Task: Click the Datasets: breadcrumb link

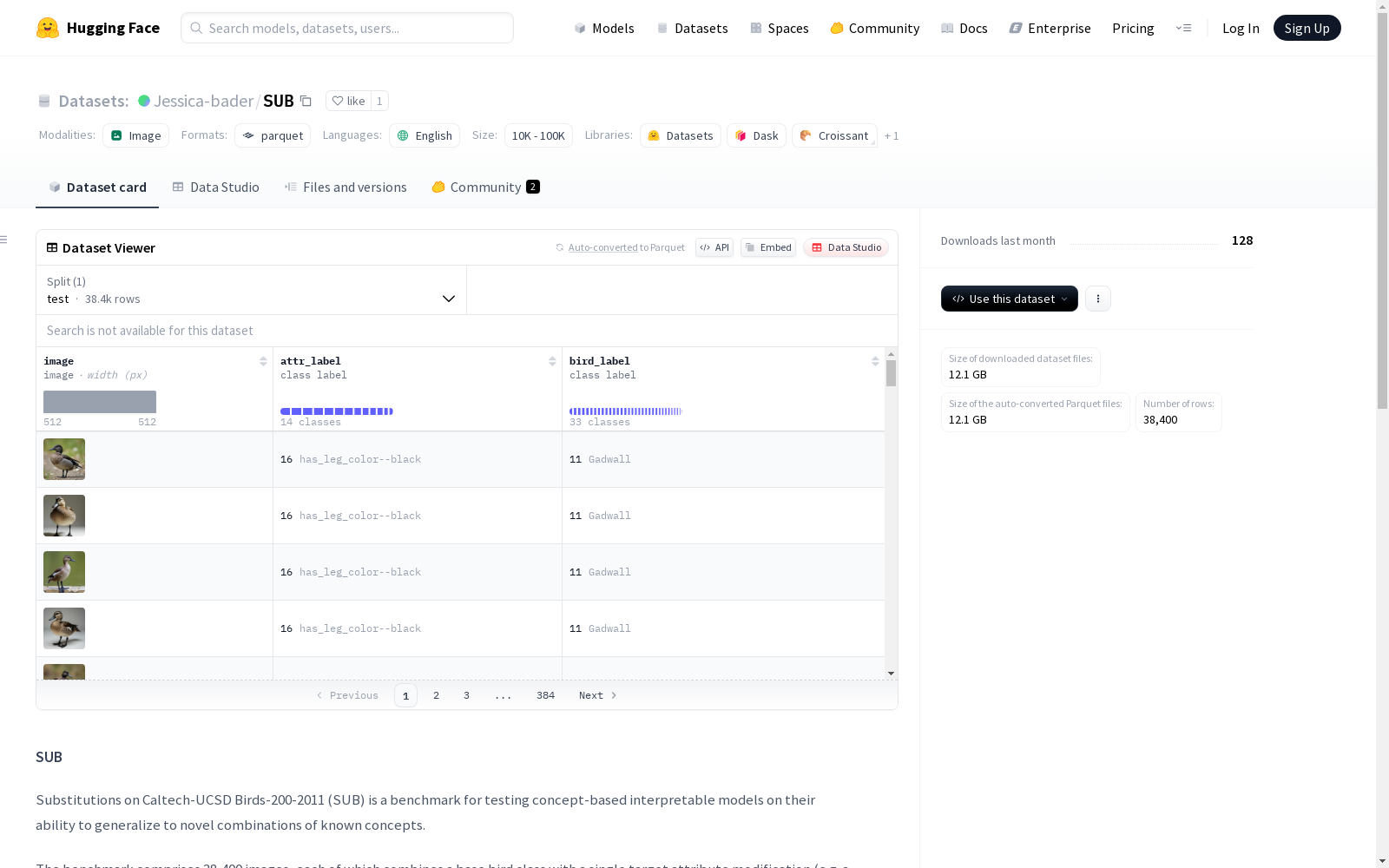Action: pyautogui.click(x=94, y=101)
